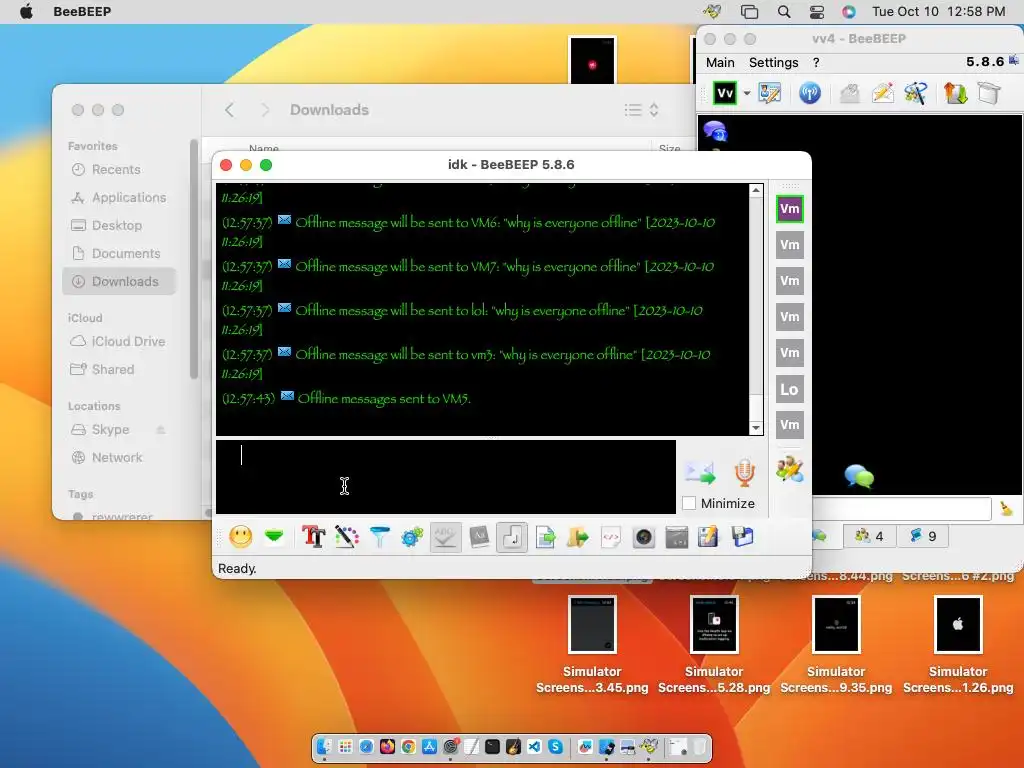The width and height of the screenshot is (1024, 768).
Task: Click the broom clear icon in vv4
Action: pos(1006,508)
